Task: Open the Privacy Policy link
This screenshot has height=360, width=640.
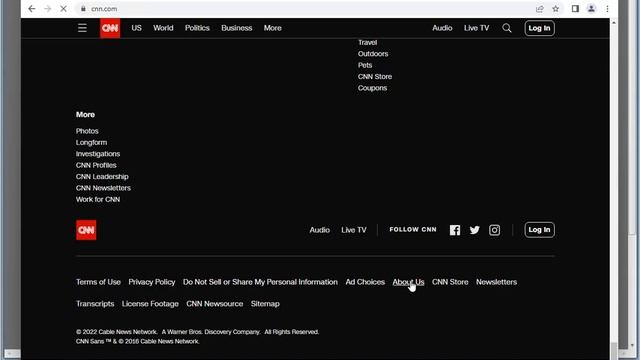Action: coord(152,282)
